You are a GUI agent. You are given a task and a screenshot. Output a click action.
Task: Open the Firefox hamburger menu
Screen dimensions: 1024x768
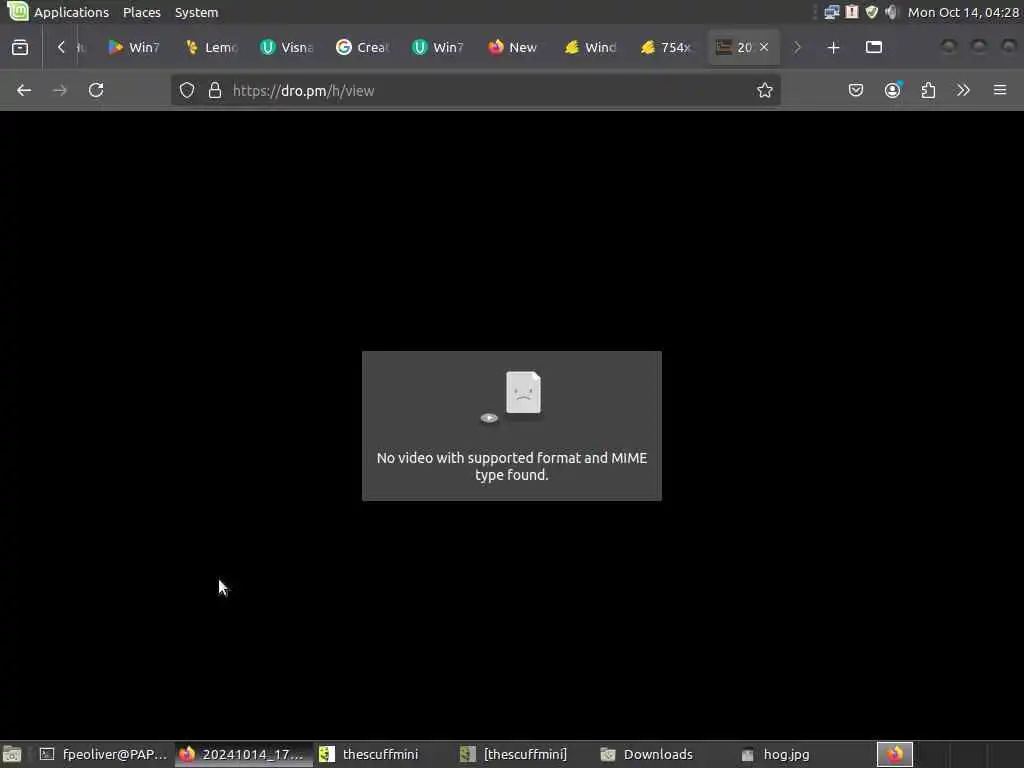coord(1000,90)
